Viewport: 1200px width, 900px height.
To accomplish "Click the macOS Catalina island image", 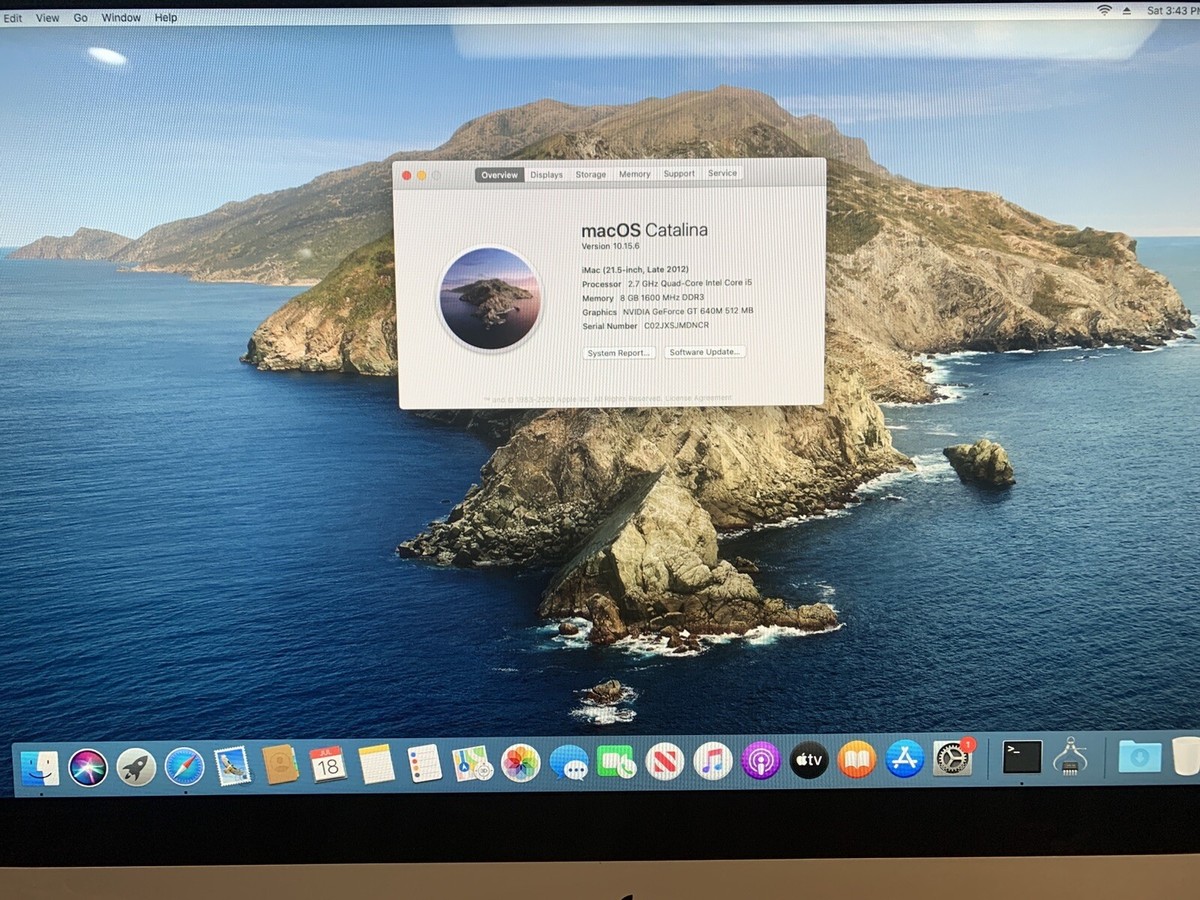I will (490, 299).
